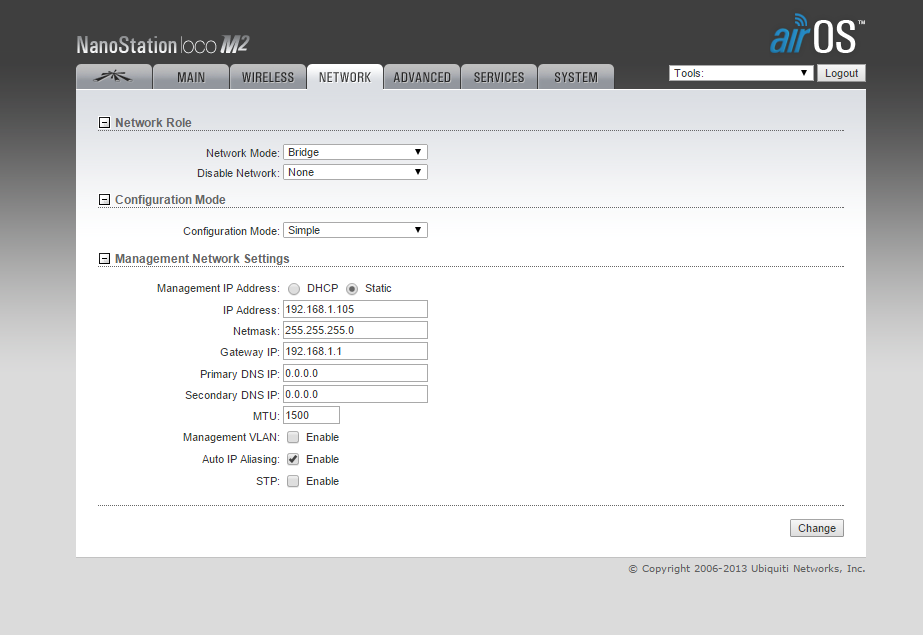Select the NETWORK tab

(x=345, y=77)
